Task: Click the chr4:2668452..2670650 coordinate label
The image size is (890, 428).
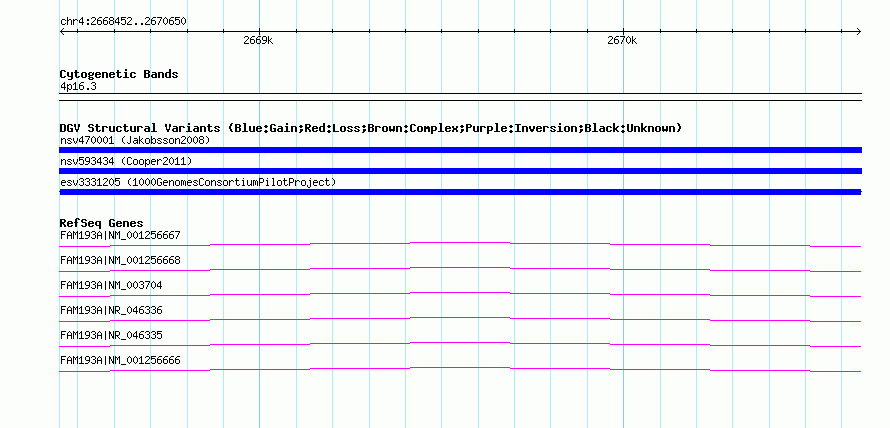Action: tap(123, 22)
